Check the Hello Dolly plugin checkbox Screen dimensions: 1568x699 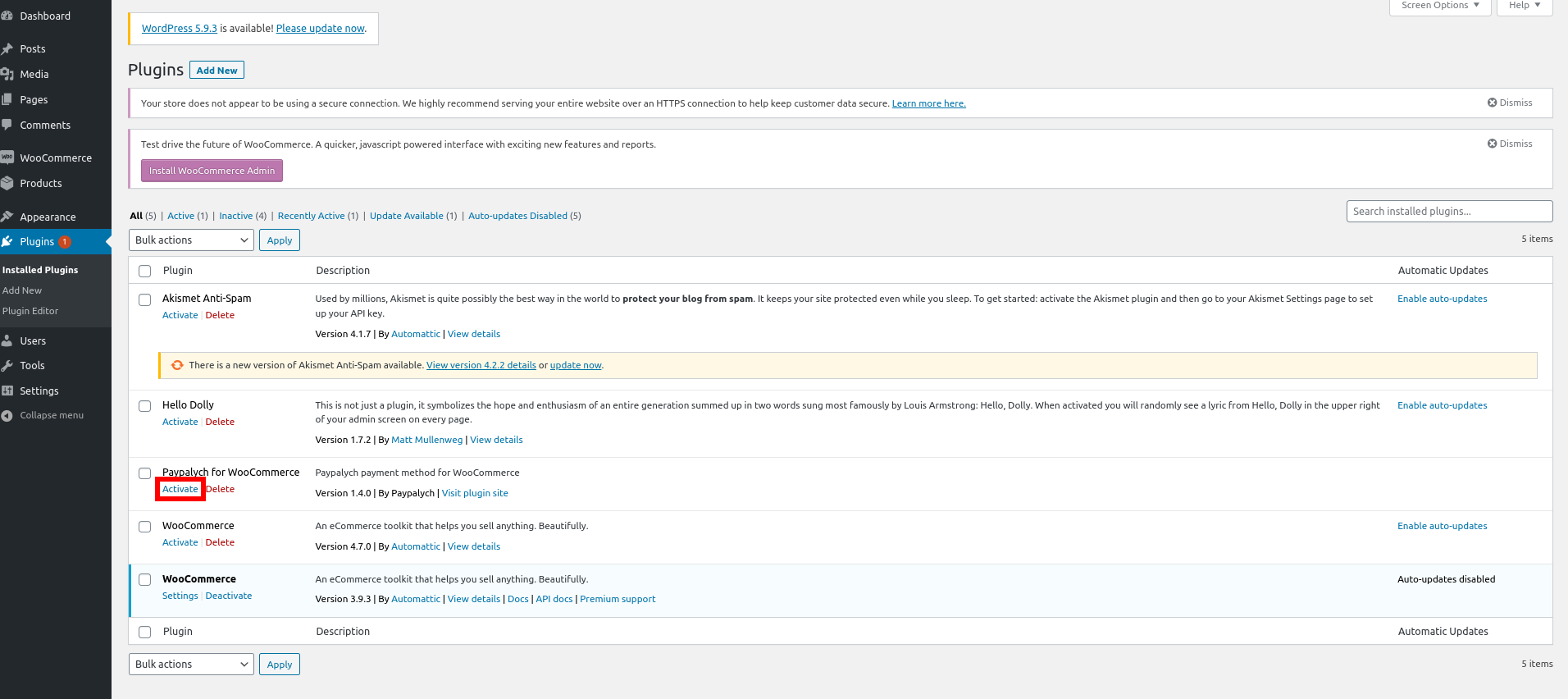pyautogui.click(x=145, y=406)
